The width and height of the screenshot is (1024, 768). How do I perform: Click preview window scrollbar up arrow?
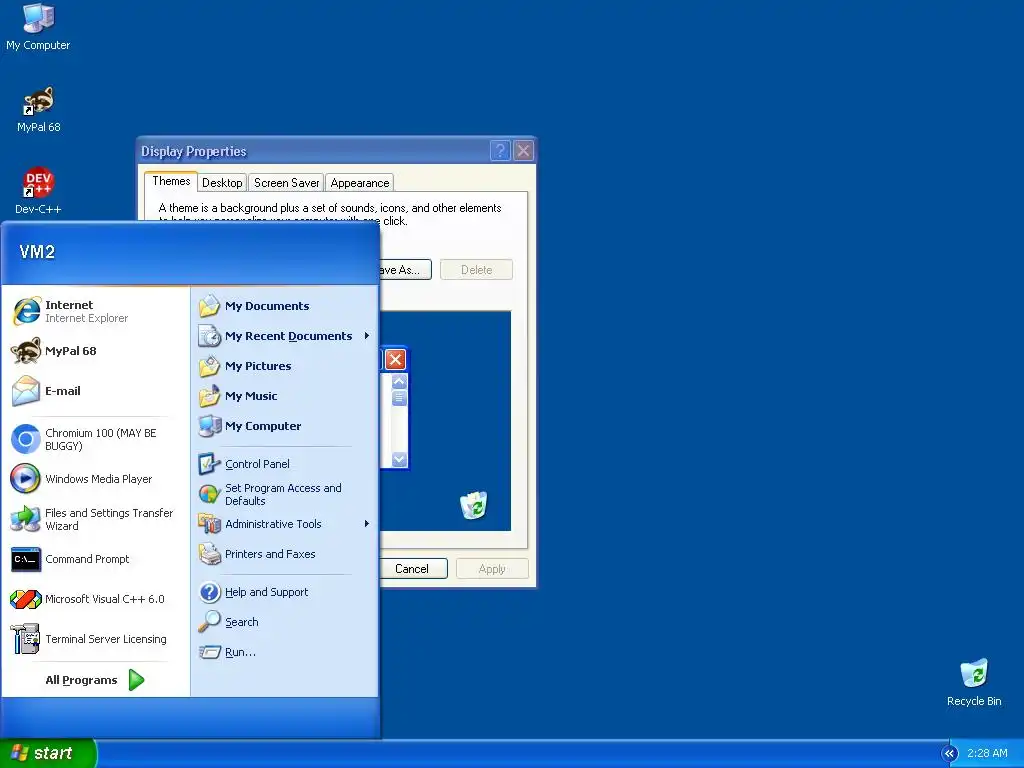click(400, 381)
